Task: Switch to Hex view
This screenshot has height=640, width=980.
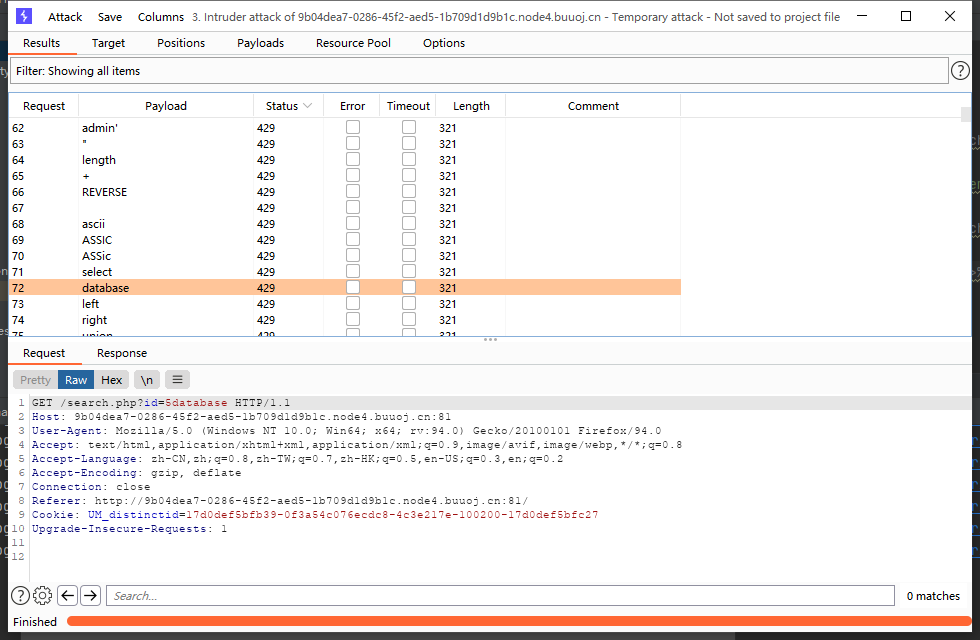Action: (x=112, y=379)
